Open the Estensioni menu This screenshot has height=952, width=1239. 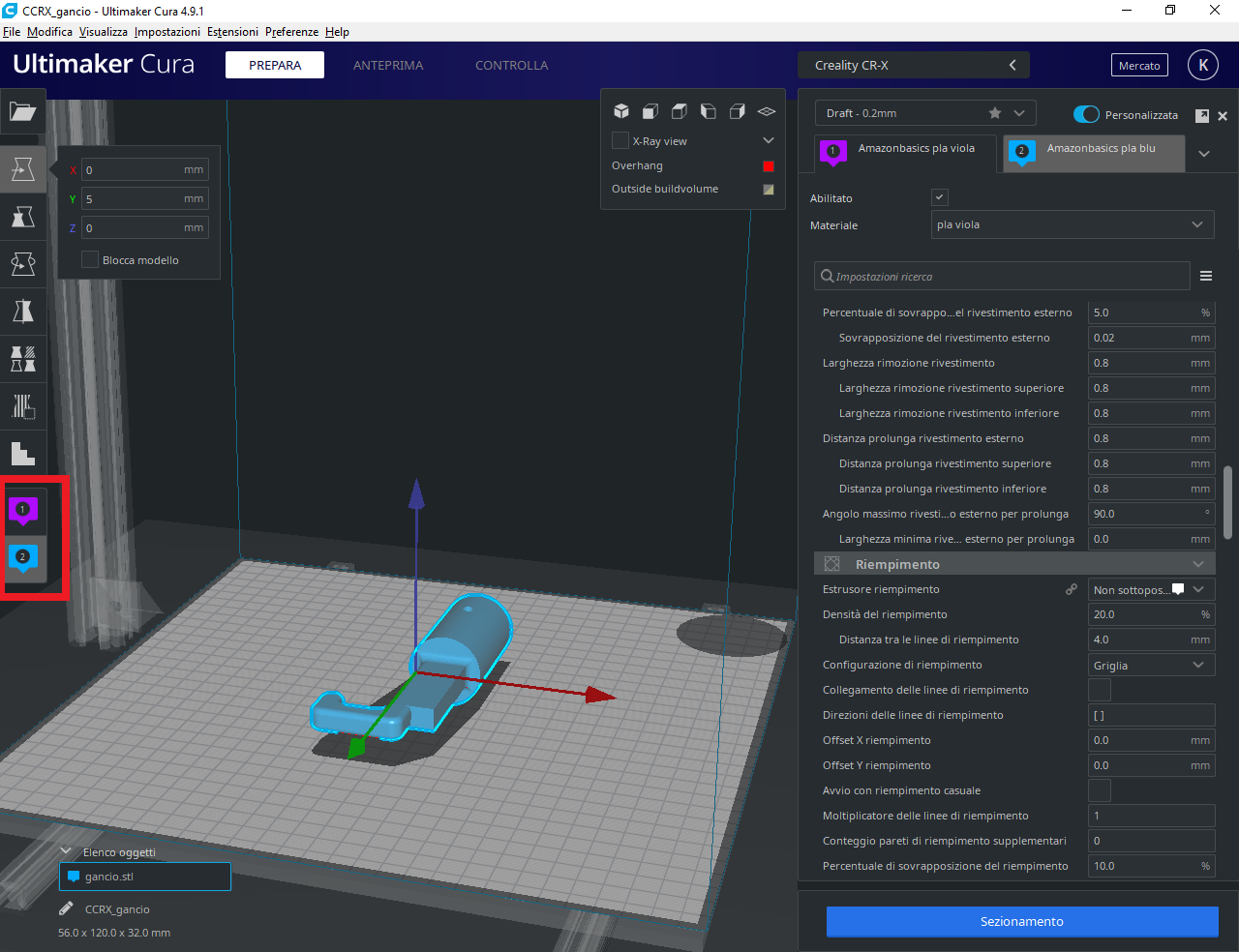(232, 32)
